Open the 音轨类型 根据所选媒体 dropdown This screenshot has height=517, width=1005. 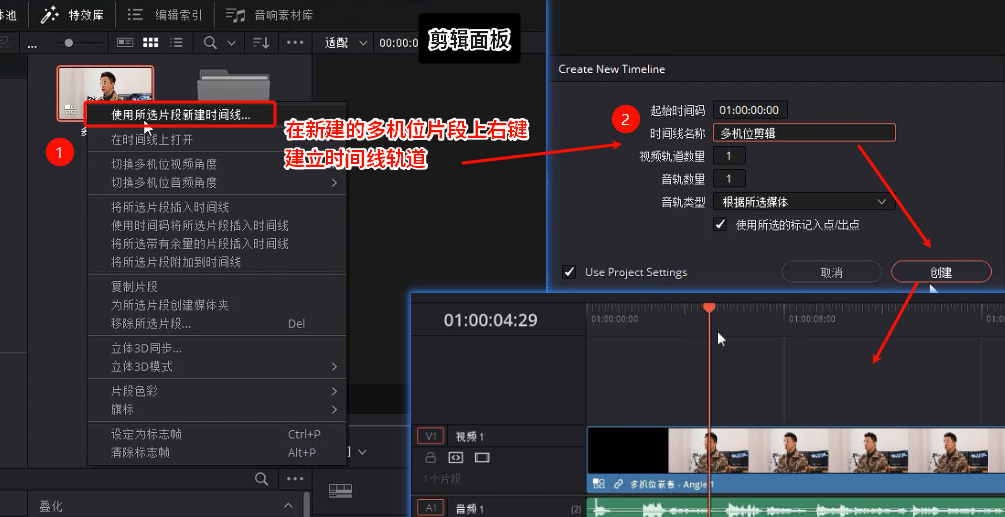[x=804, y=202]
